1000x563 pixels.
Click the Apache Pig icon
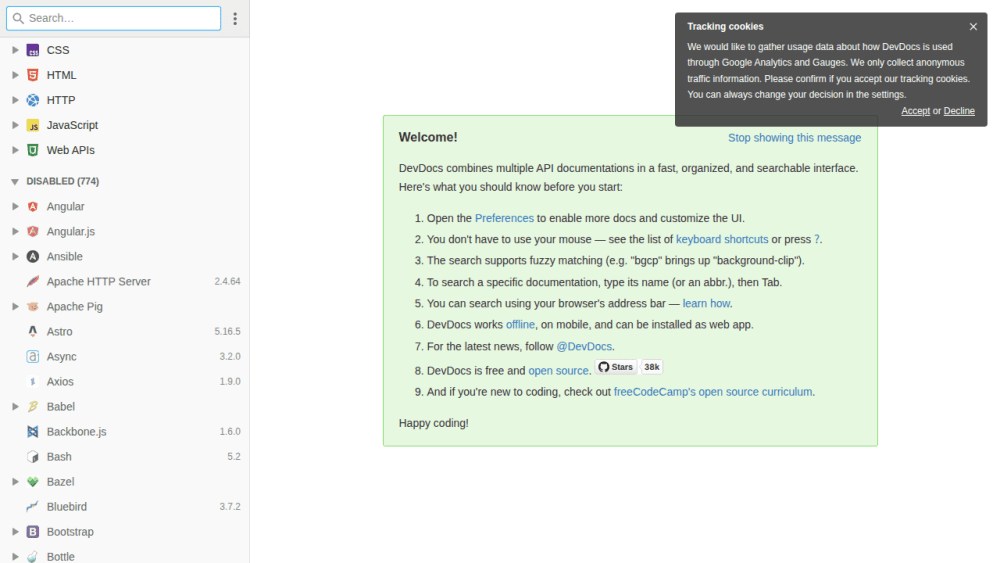[33, 307]
